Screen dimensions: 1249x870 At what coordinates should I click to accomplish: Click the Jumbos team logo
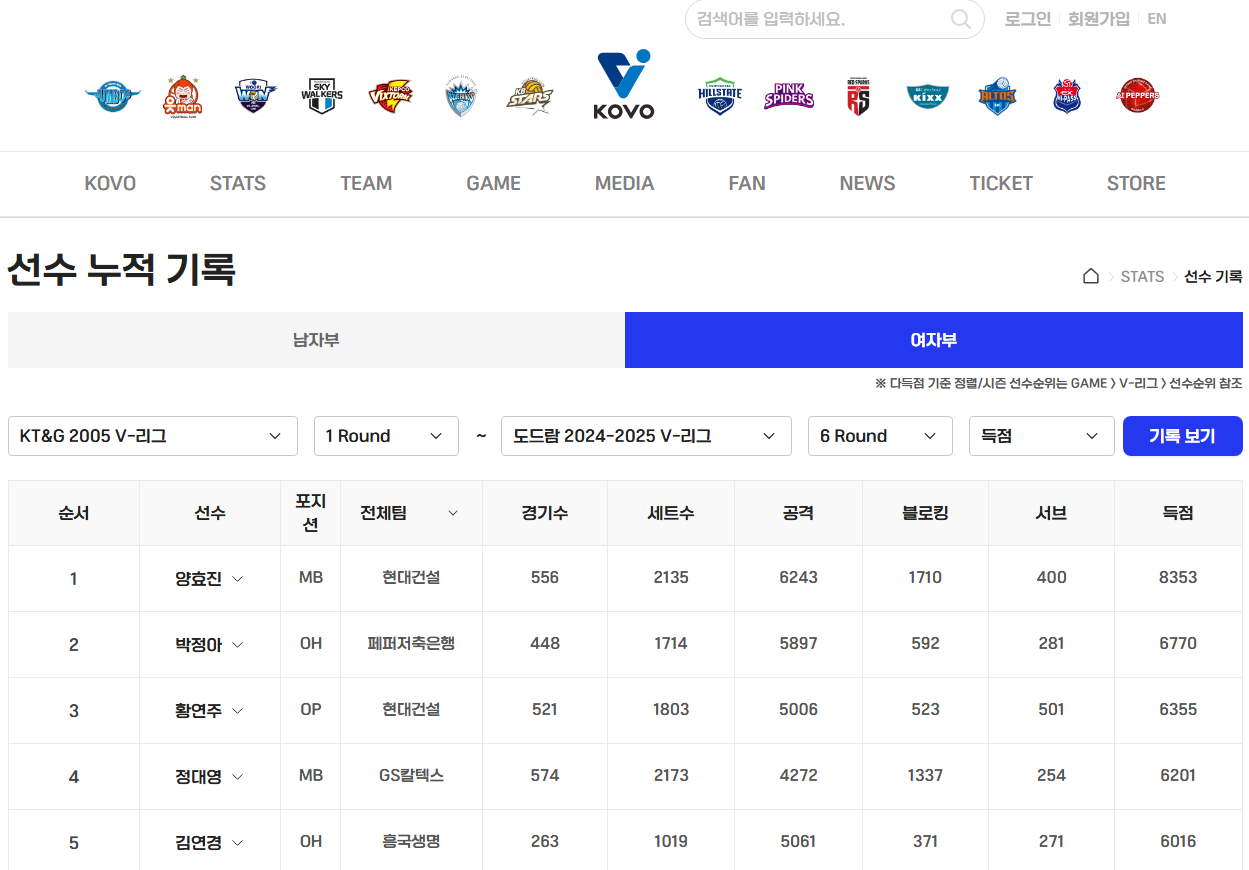(x=112, y=95)
